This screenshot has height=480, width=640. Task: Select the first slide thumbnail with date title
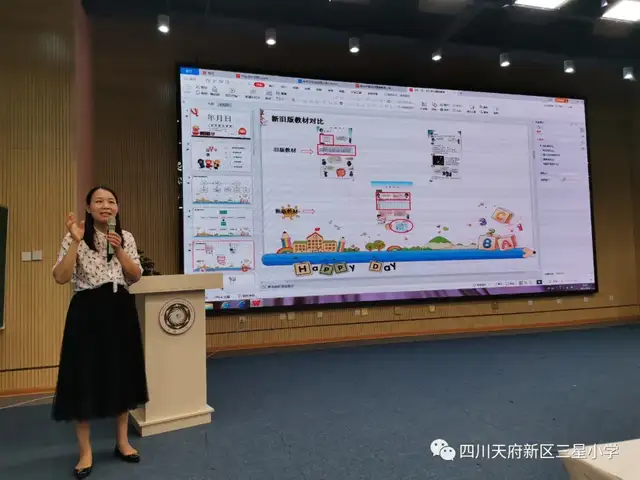pos(220,124)
